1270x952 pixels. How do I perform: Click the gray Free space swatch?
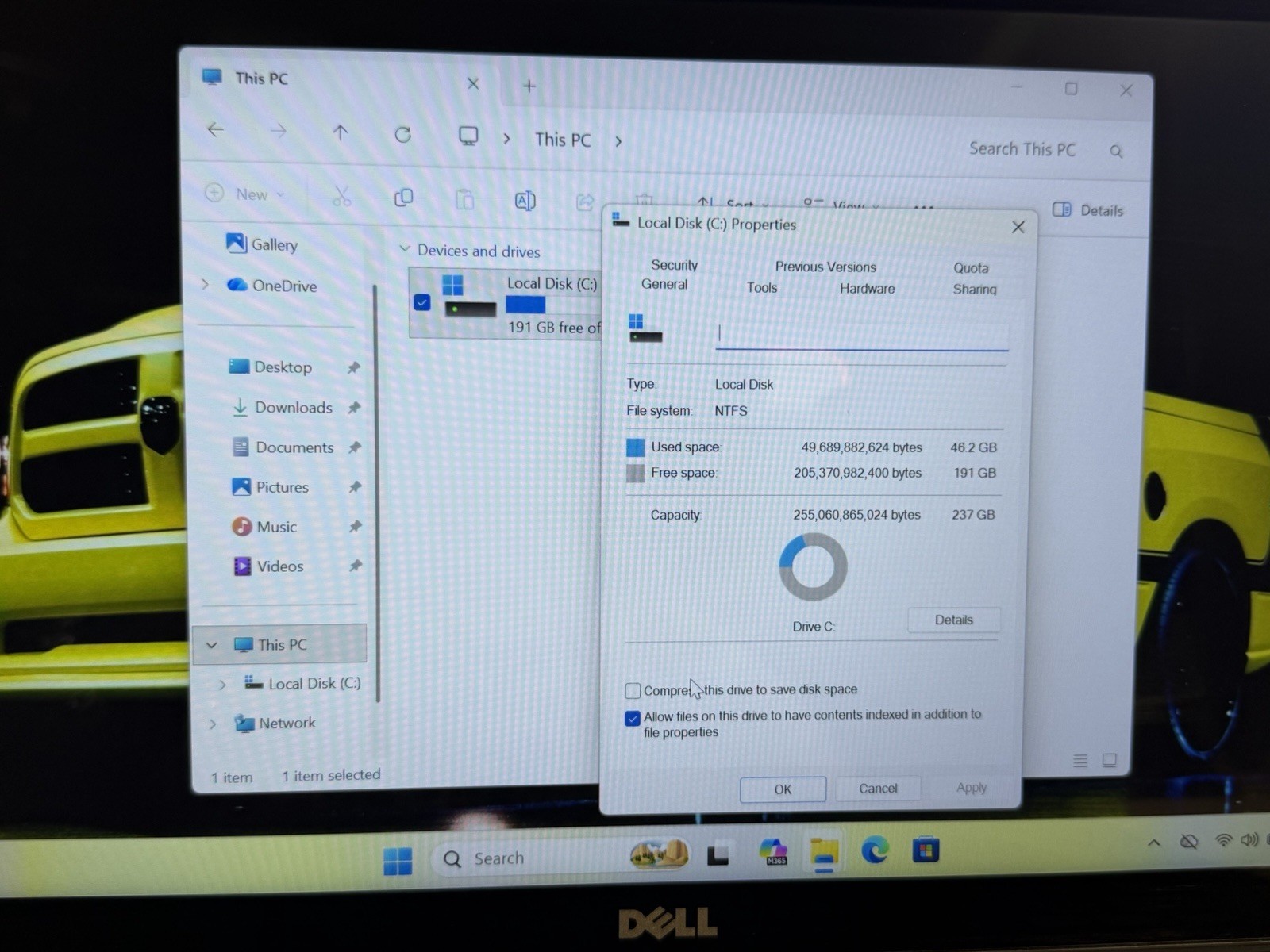tap(635, 474)
